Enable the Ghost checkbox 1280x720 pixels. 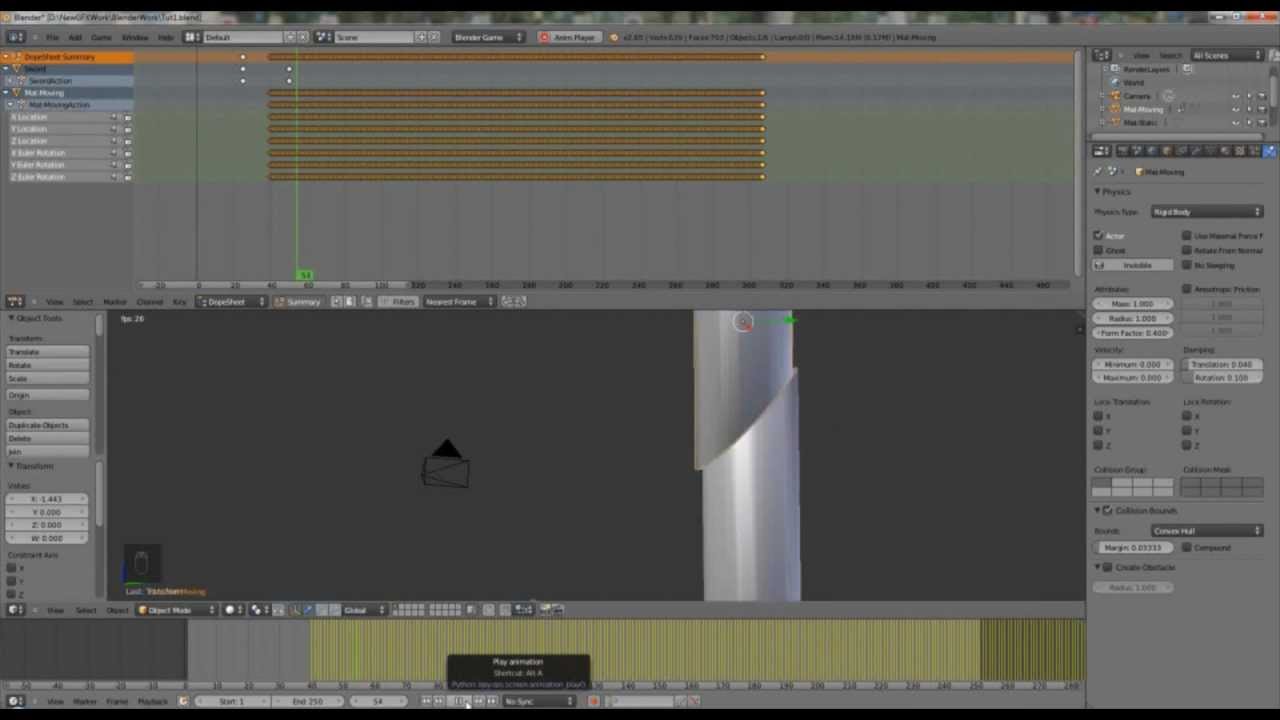tap(1099, 250)
